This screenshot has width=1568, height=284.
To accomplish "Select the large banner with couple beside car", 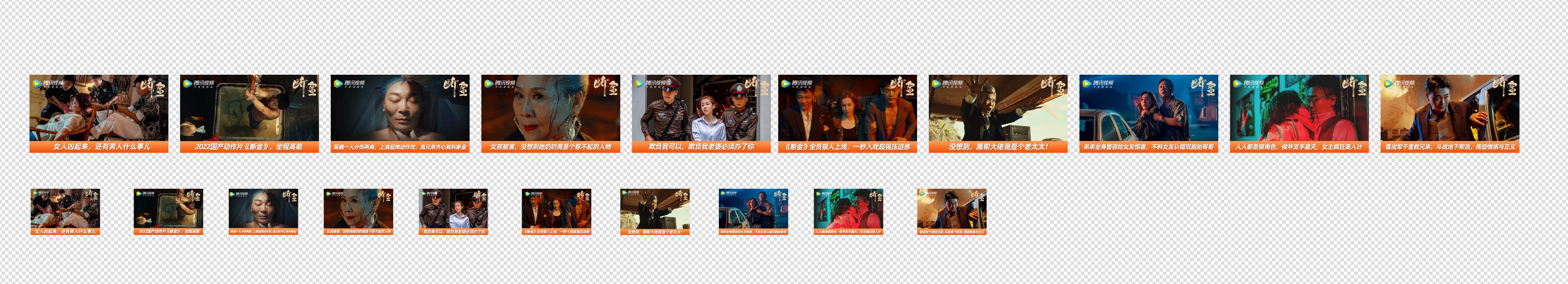I will coord(1149,113).
